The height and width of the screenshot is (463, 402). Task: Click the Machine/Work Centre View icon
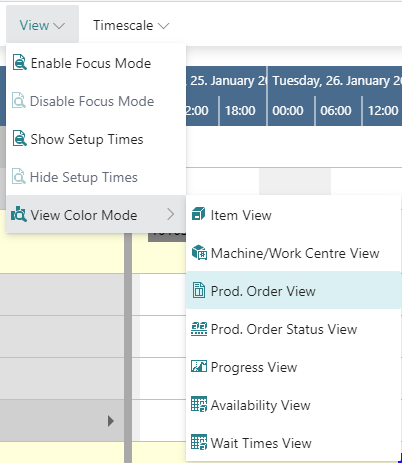tap(199, 253)
